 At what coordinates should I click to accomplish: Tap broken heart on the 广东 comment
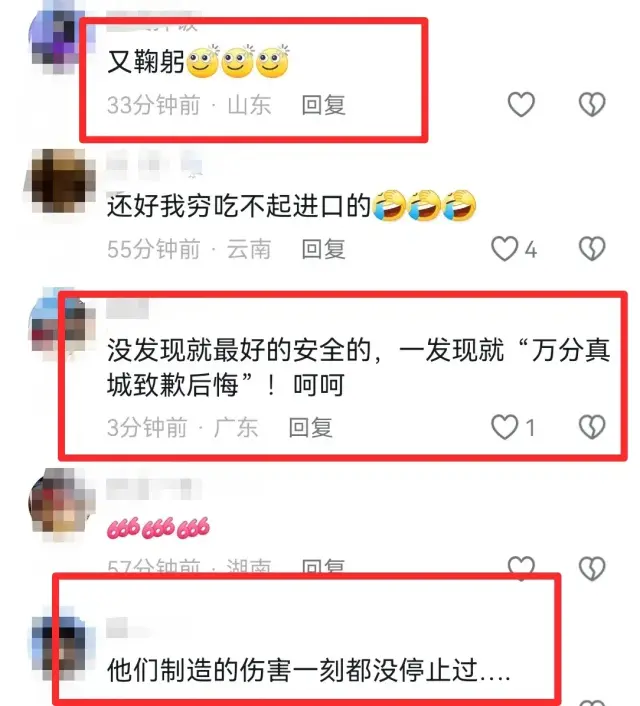[591, 426]
